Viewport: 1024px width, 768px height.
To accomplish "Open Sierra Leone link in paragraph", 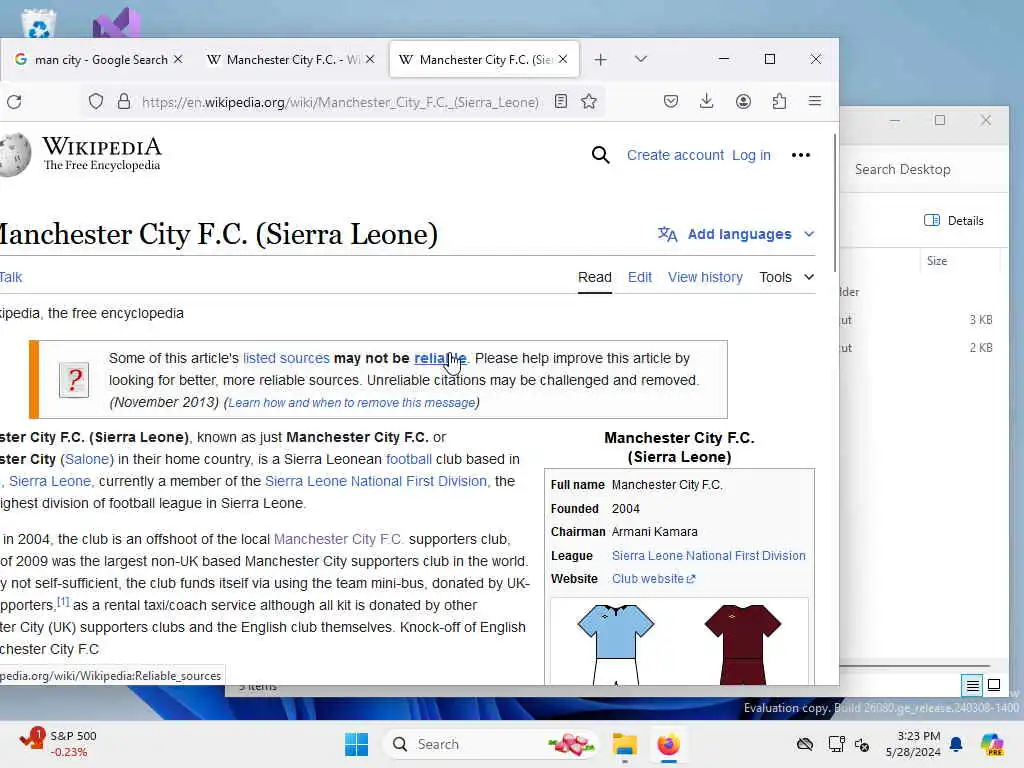I will [x=50, y=481].
